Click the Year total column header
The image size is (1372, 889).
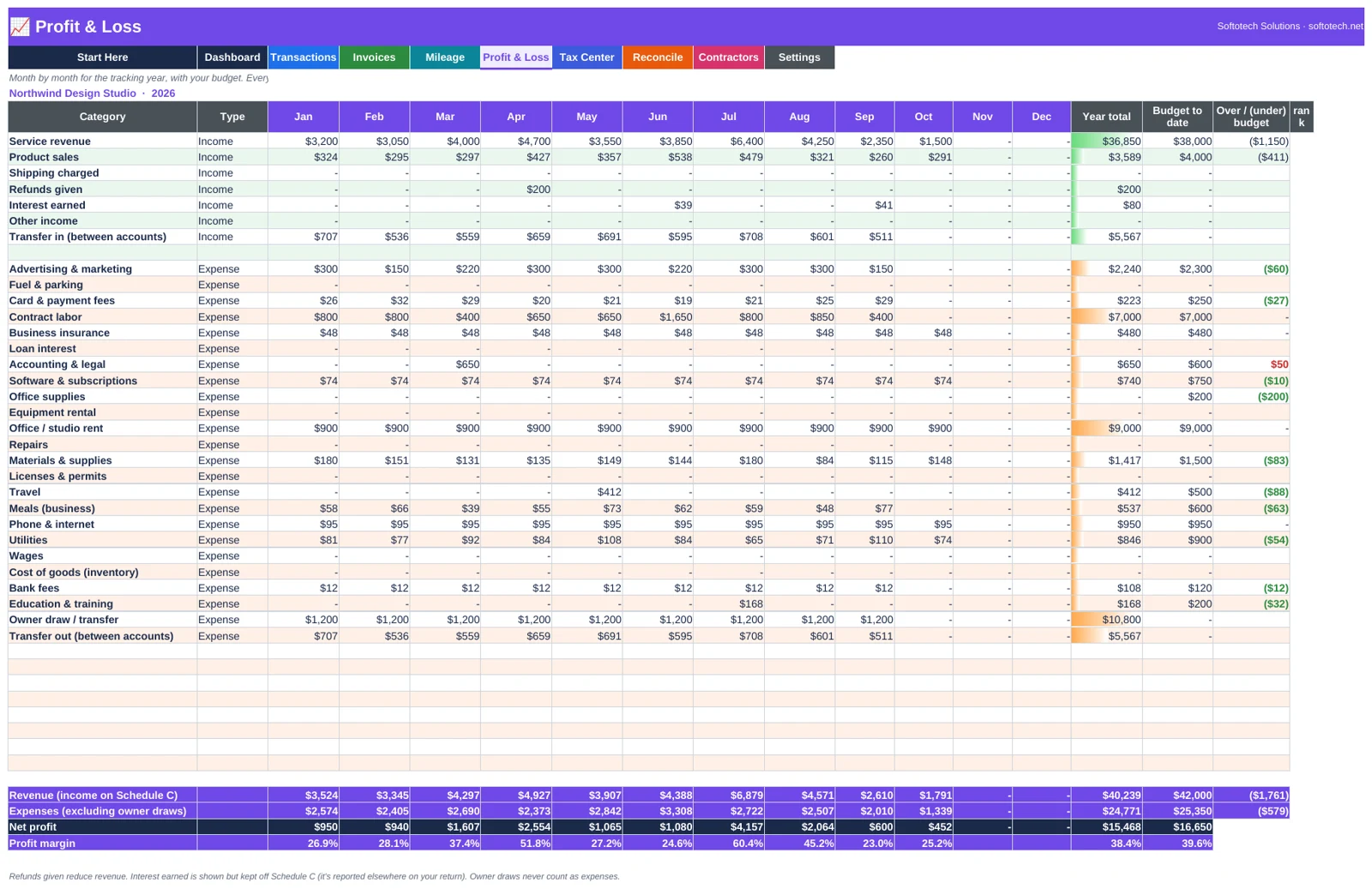coord(1106,117)
